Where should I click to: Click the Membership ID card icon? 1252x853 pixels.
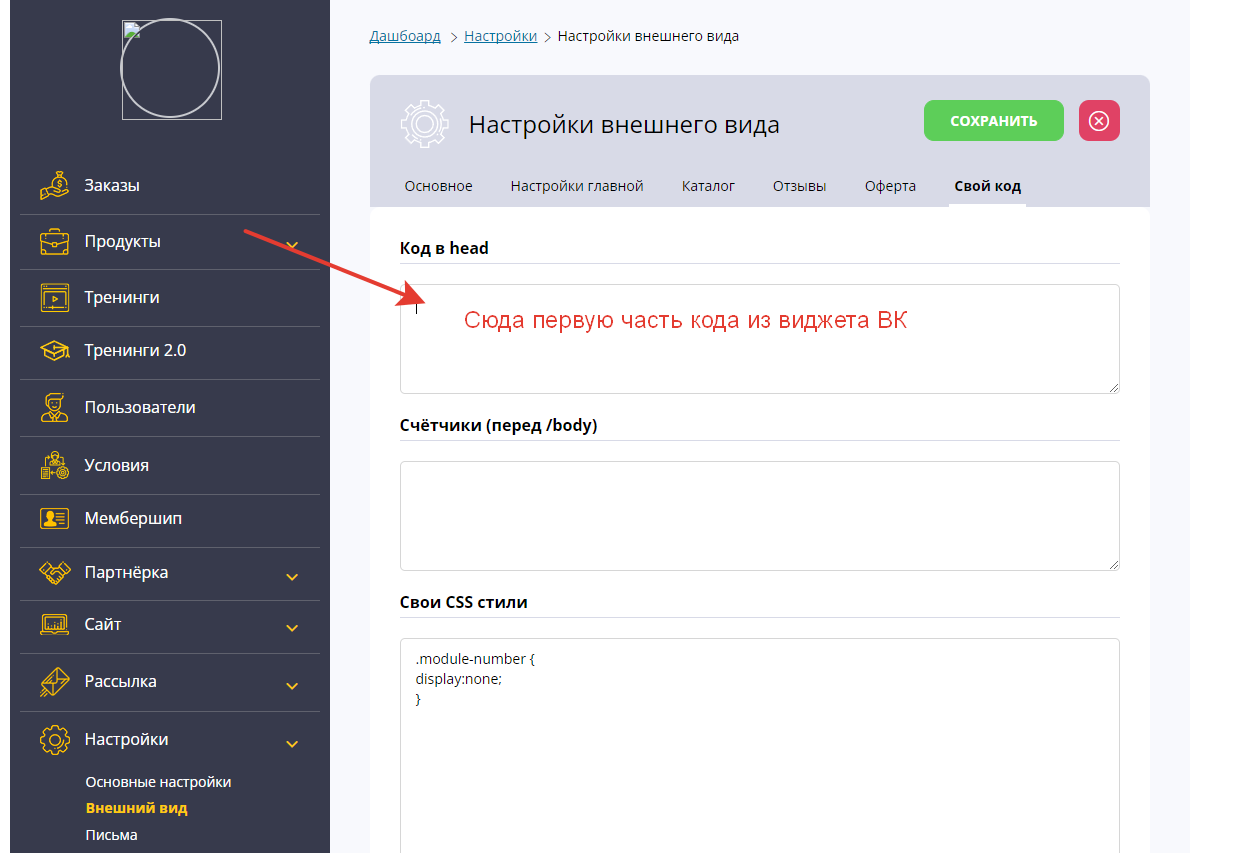(54, 519)
